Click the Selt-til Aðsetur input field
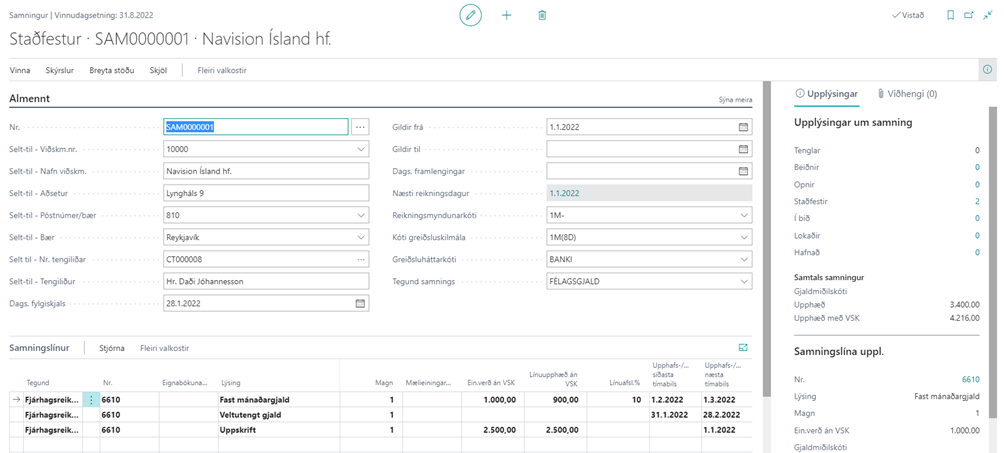Screen dimensions: 1004x453 (x=265, y=193)
